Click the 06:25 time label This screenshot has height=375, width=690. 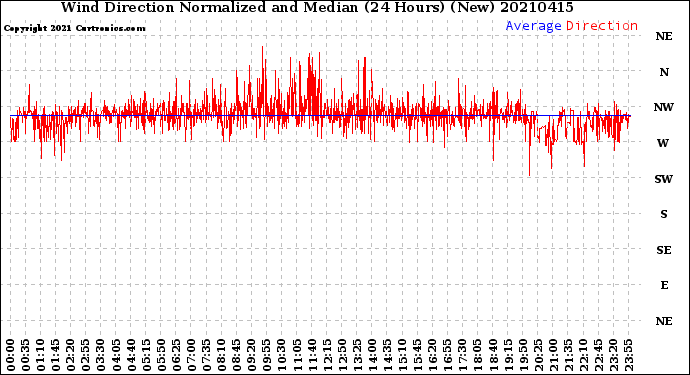pyautogui.click(x=176, y=355)
